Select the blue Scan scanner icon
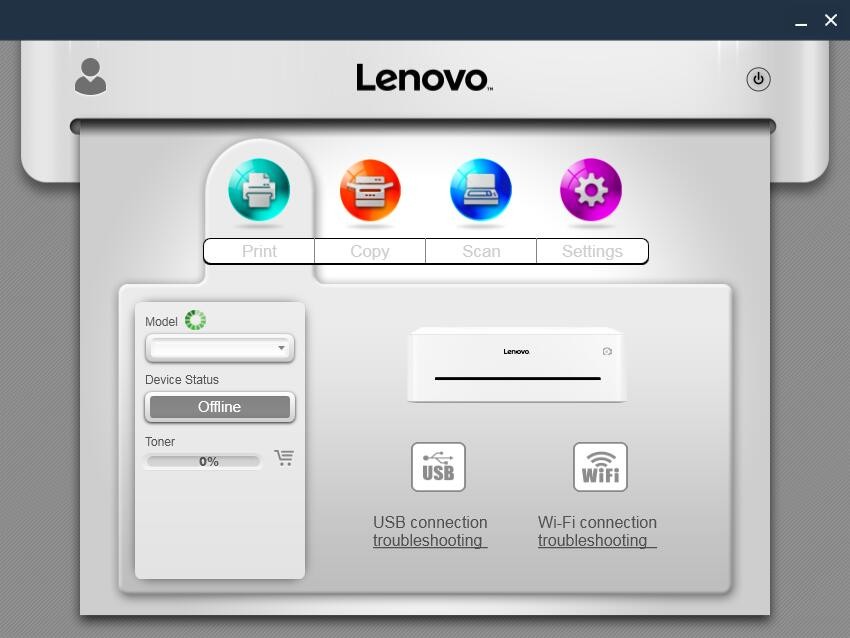The width and height of the screenshot is (850, 638). point(481,189)
